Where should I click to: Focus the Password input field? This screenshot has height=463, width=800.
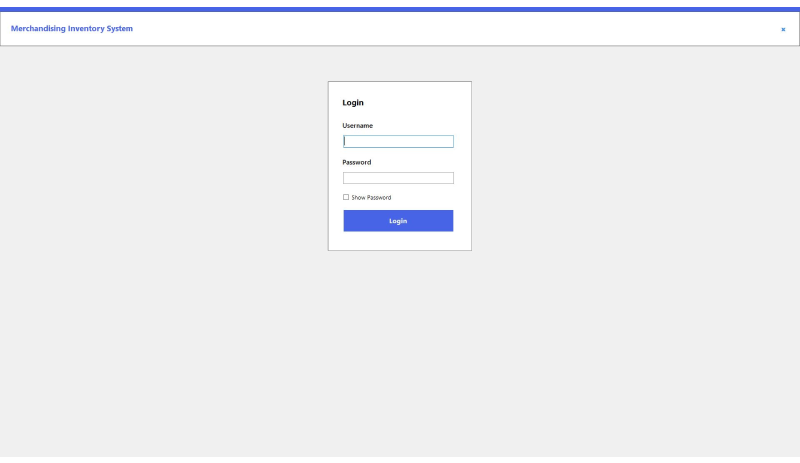coord(398,178)
